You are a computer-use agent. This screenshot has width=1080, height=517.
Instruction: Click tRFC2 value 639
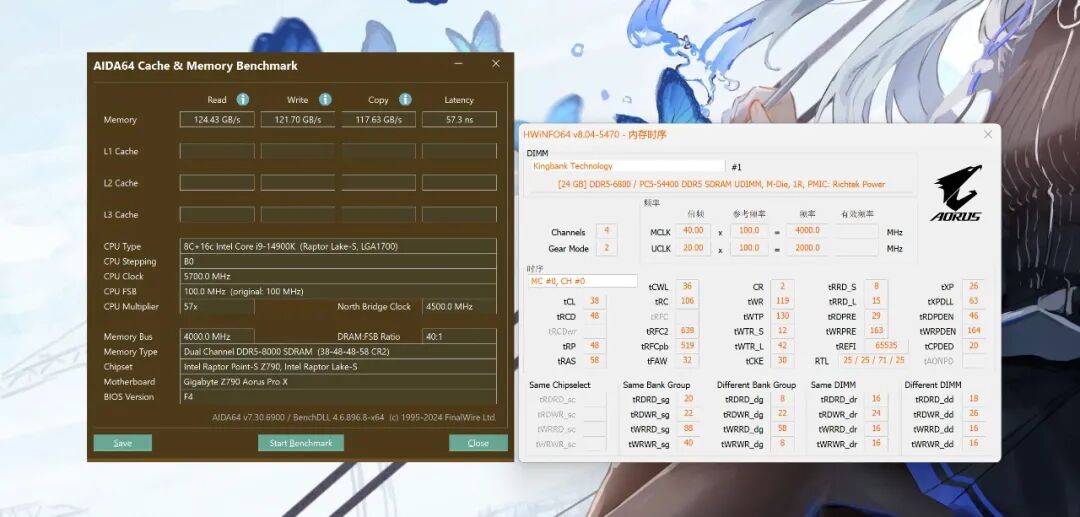click(x=687, y=330)
